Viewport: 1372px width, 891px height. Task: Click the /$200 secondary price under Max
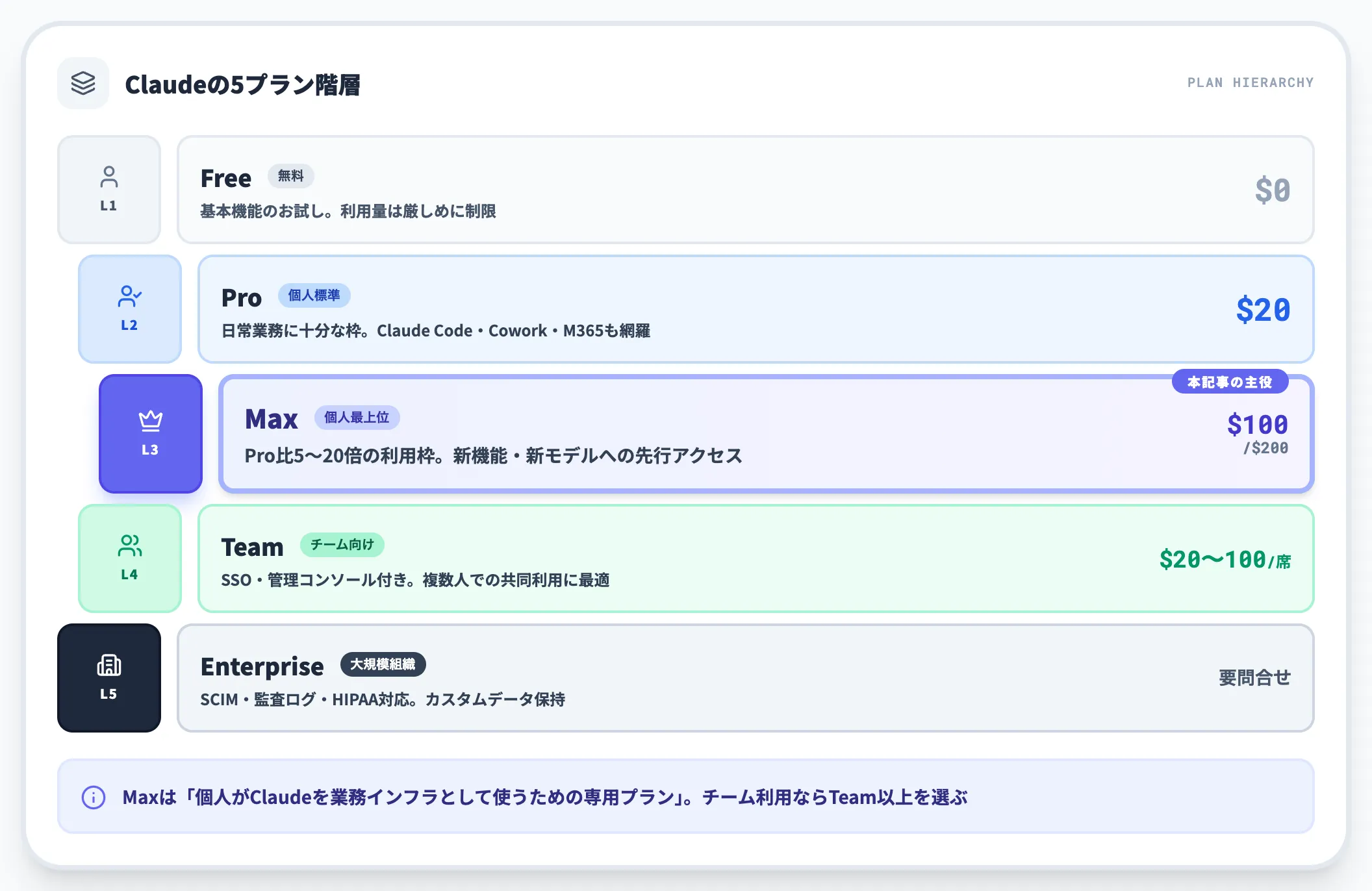pos(1265,448)
